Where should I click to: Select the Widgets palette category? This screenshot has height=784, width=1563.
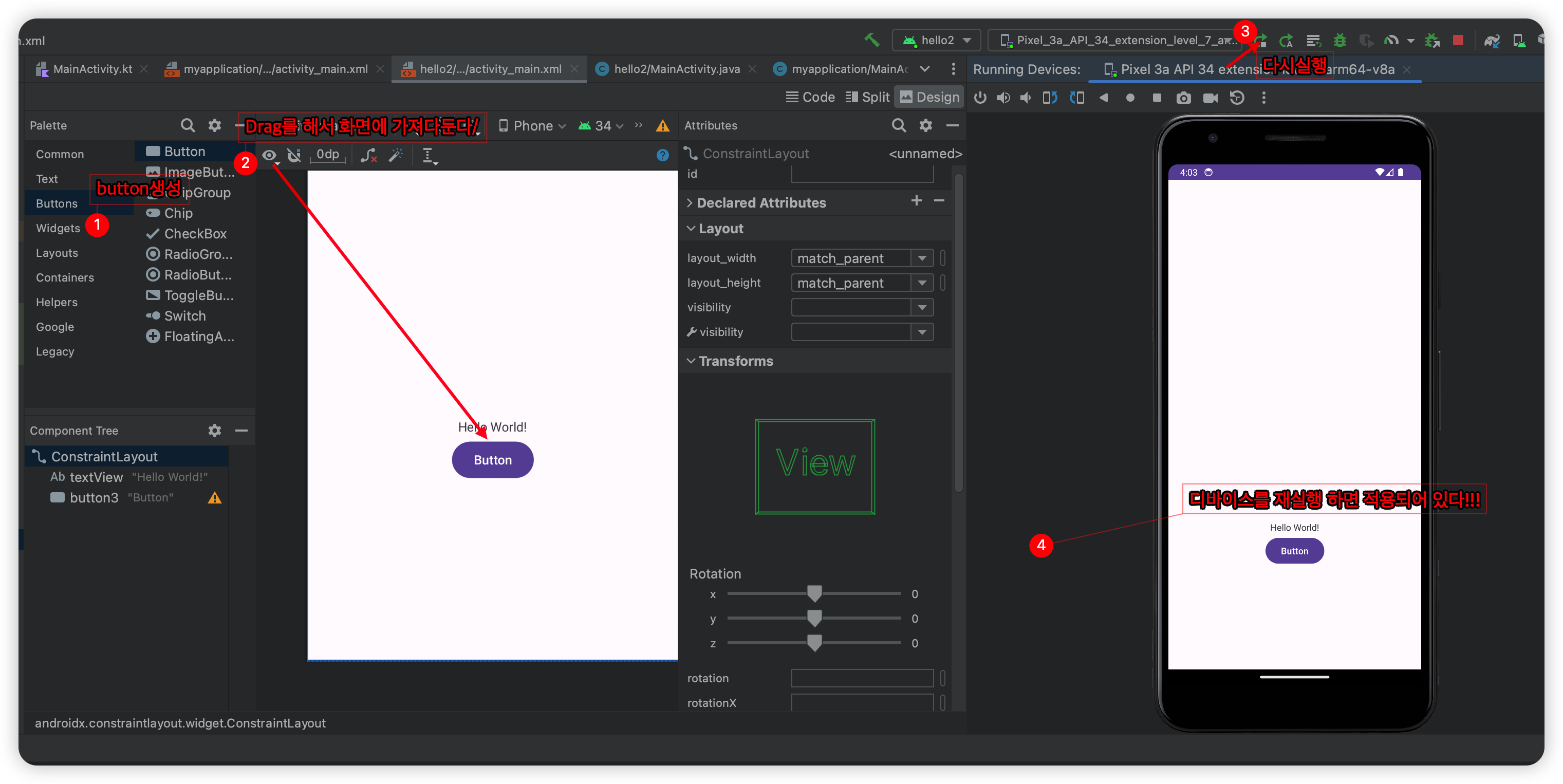coord(58,228)
